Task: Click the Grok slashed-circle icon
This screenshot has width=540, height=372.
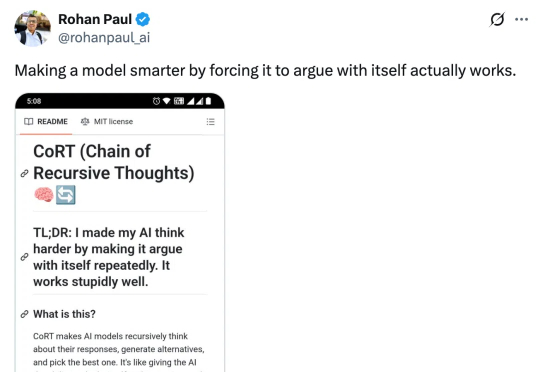Action: pyautogui.click(x=497, y=19)
